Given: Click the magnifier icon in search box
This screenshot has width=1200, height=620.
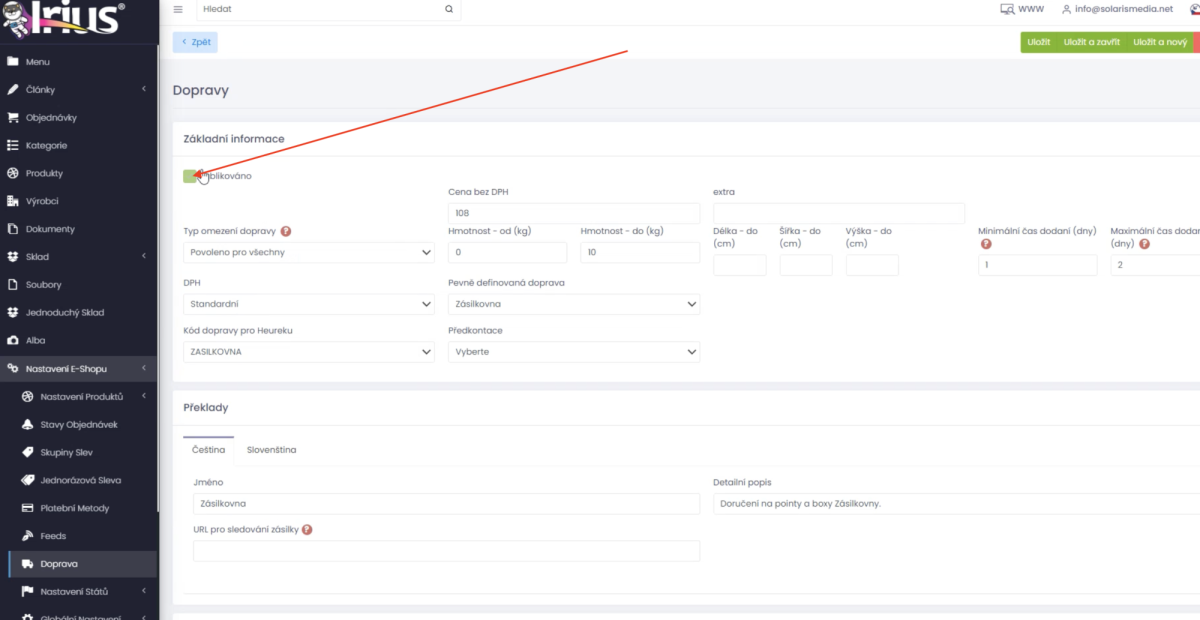Looking at the screenshot, I should (x=448, y=9).
